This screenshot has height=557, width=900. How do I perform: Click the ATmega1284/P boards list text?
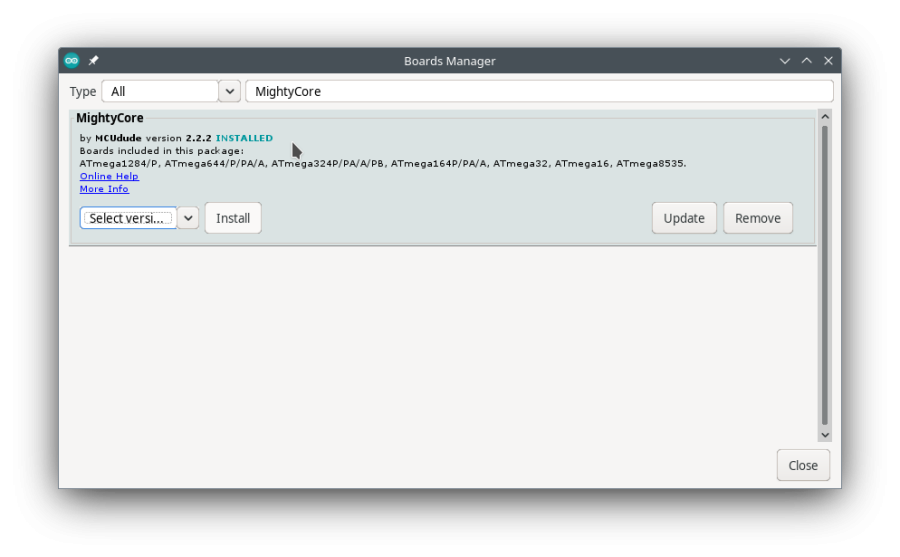click(x=383, y=164)
